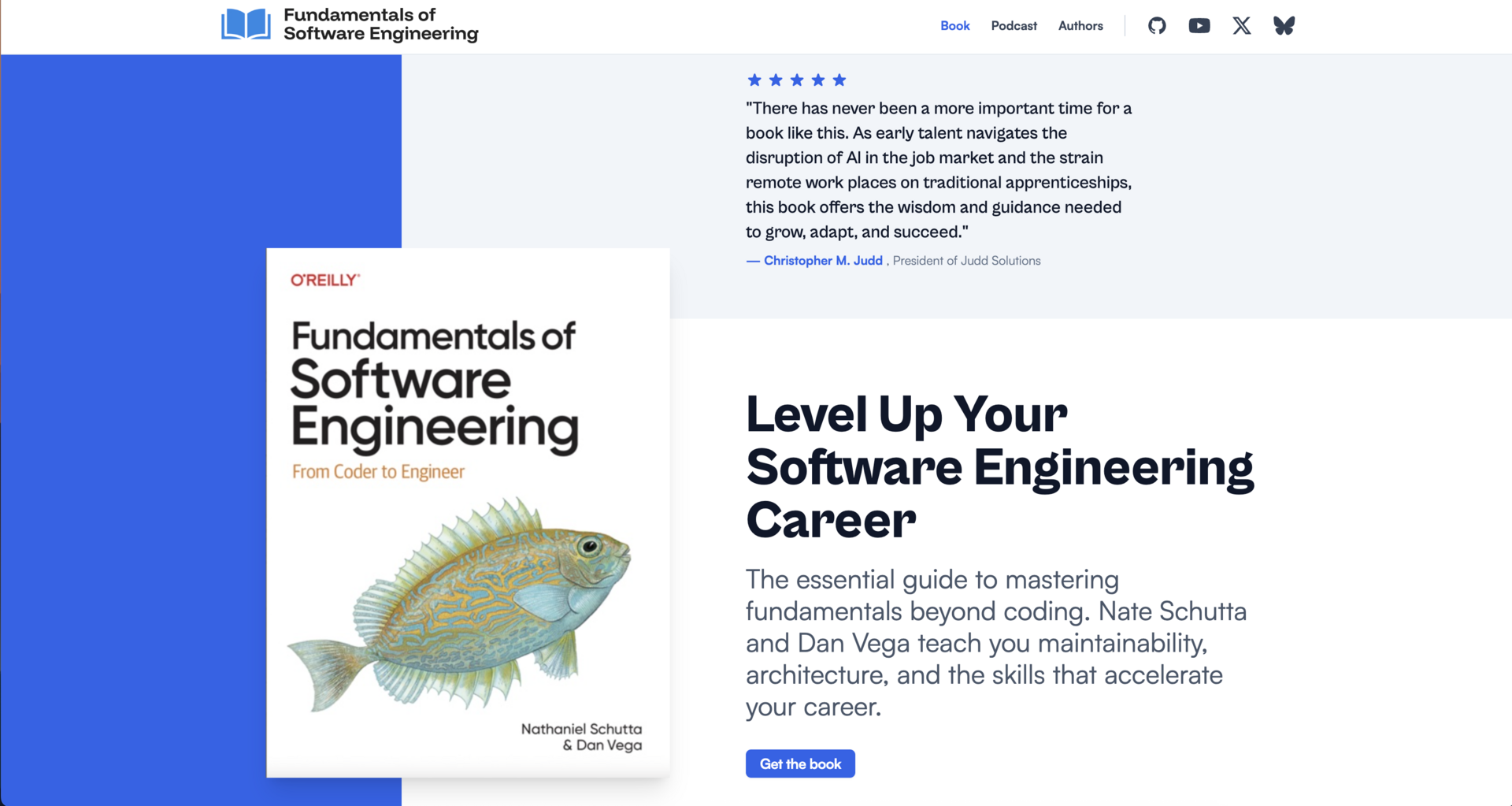Image resolution: width=1512 pixels, height=806 pixels.
Task: Select the fifth rating star
Action: pos(839,80)
